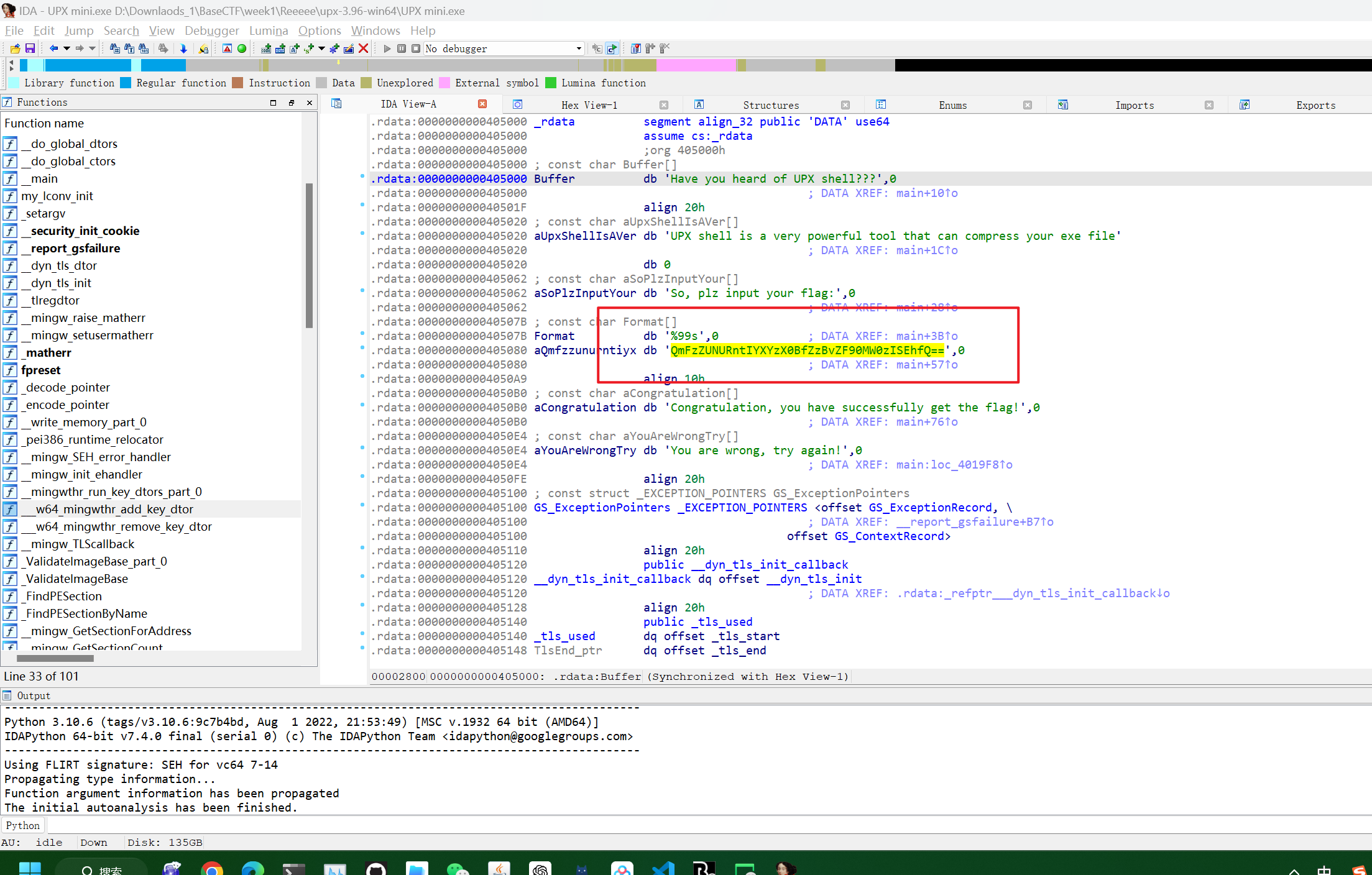Jump back with the blue left arrow

(53, 48)
